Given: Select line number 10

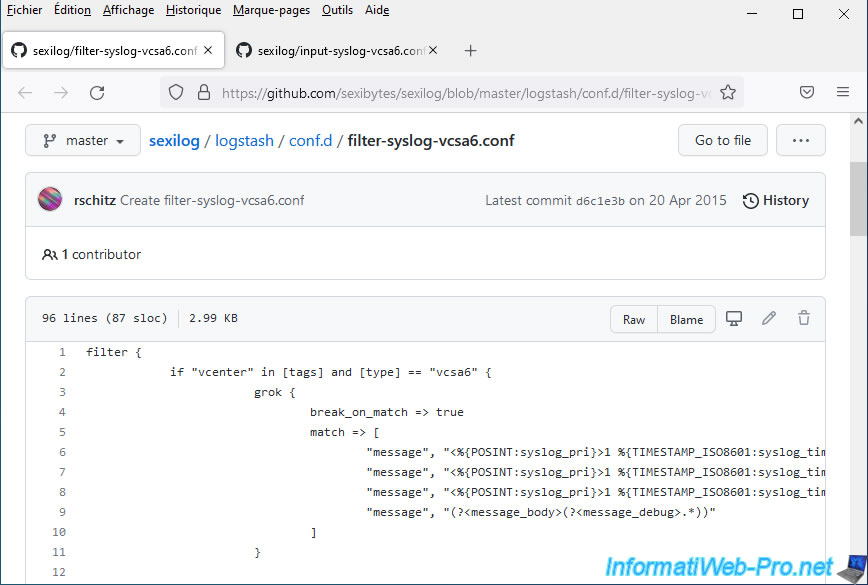Looking at the screenshot, I should click(59, 532).
